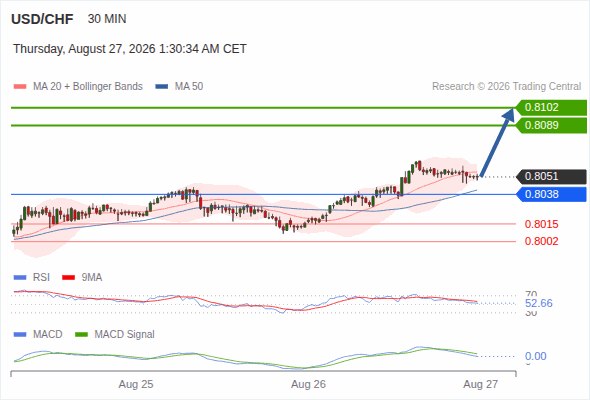Screen dimensions: 590x400
Task: Click the 0.8089 green price tag
Action: pyautogui.click(x=551, y=125)
